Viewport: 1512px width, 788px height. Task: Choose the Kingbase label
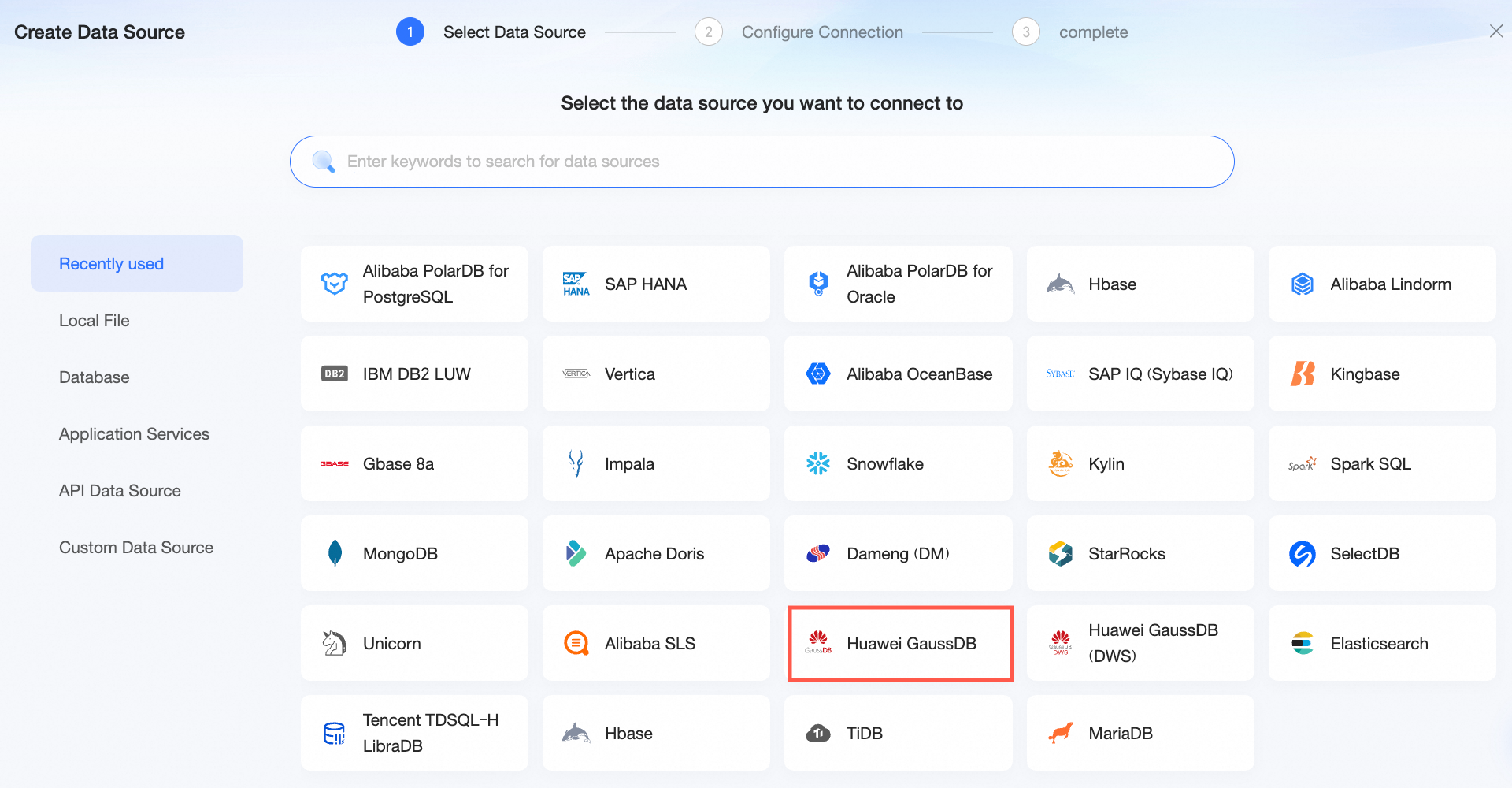(x=1365, y=374)
